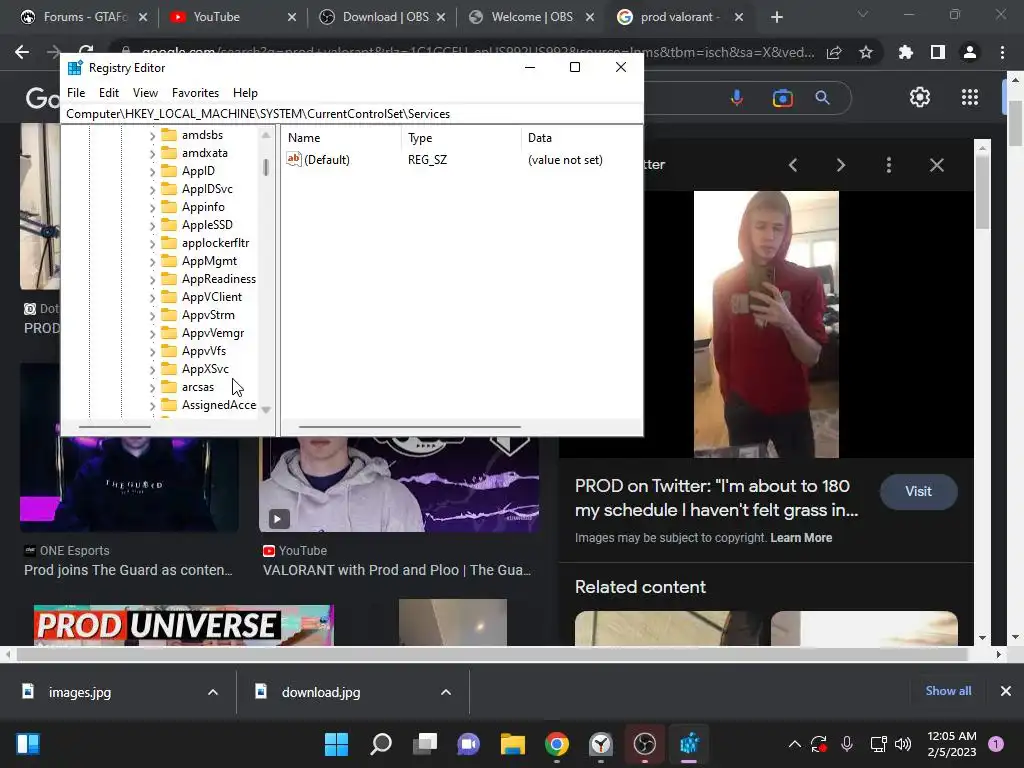1024x768 pixels.
Task: Open the Help menu in Registry Editor
Action: tap(245, 93)
